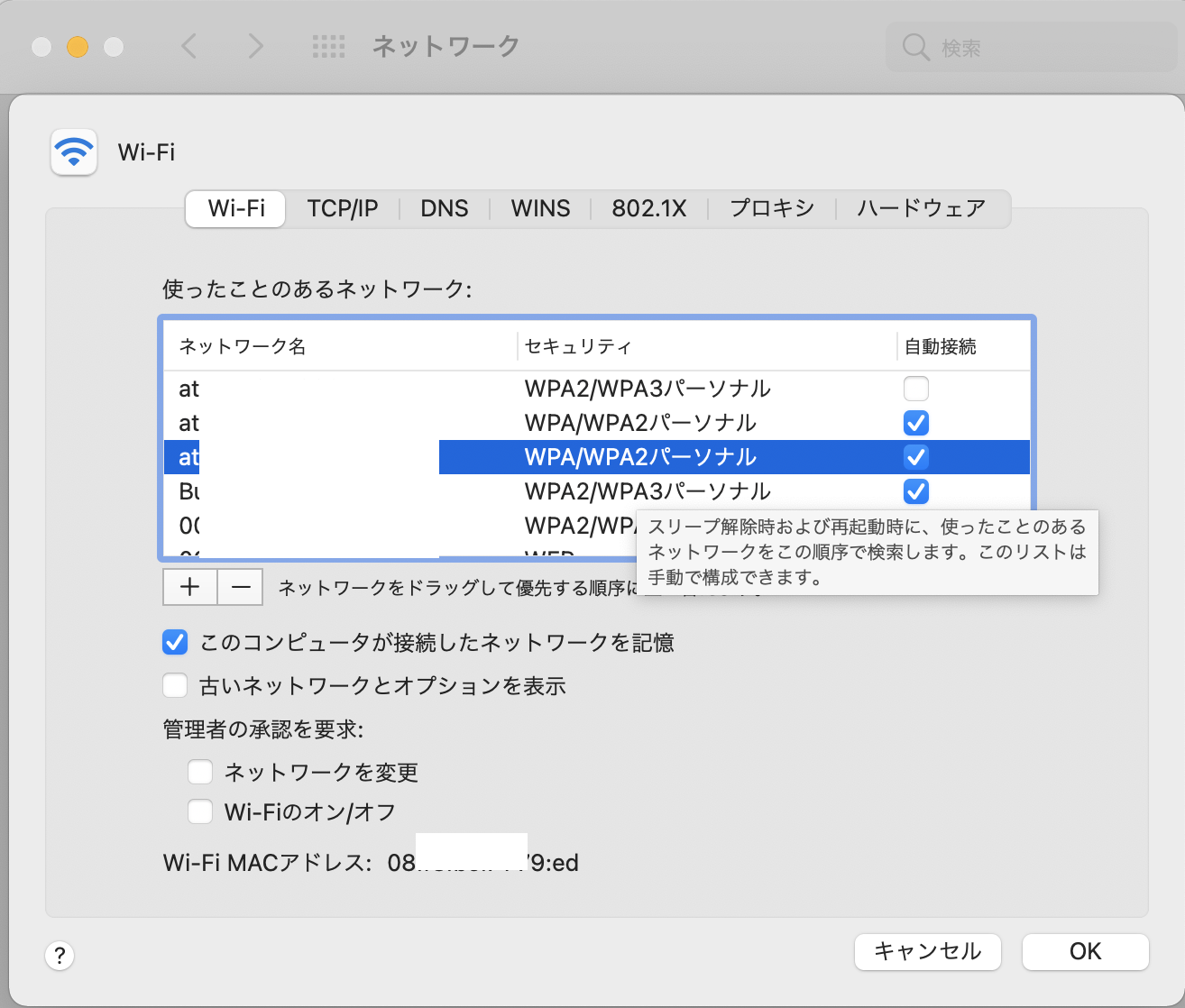Enable auto-join for the first WPA2/WPA3 network
This screenshot has height=1008, width=1185.
tap(915, 389)
